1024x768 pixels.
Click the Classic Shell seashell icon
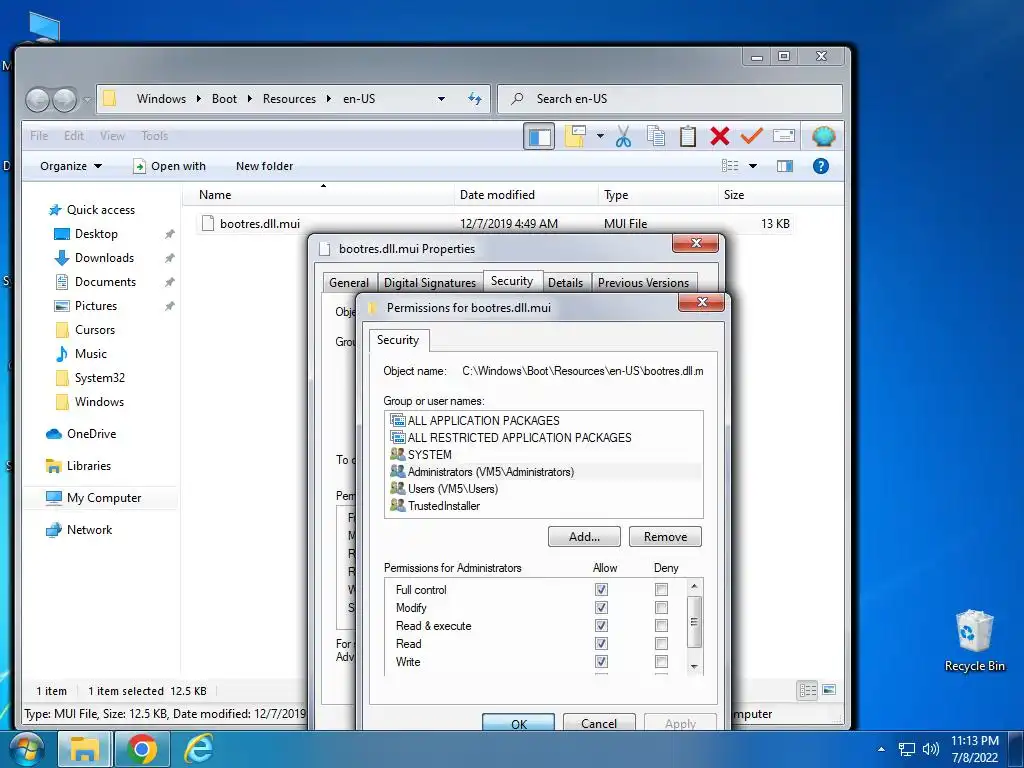tap(824, 136)
